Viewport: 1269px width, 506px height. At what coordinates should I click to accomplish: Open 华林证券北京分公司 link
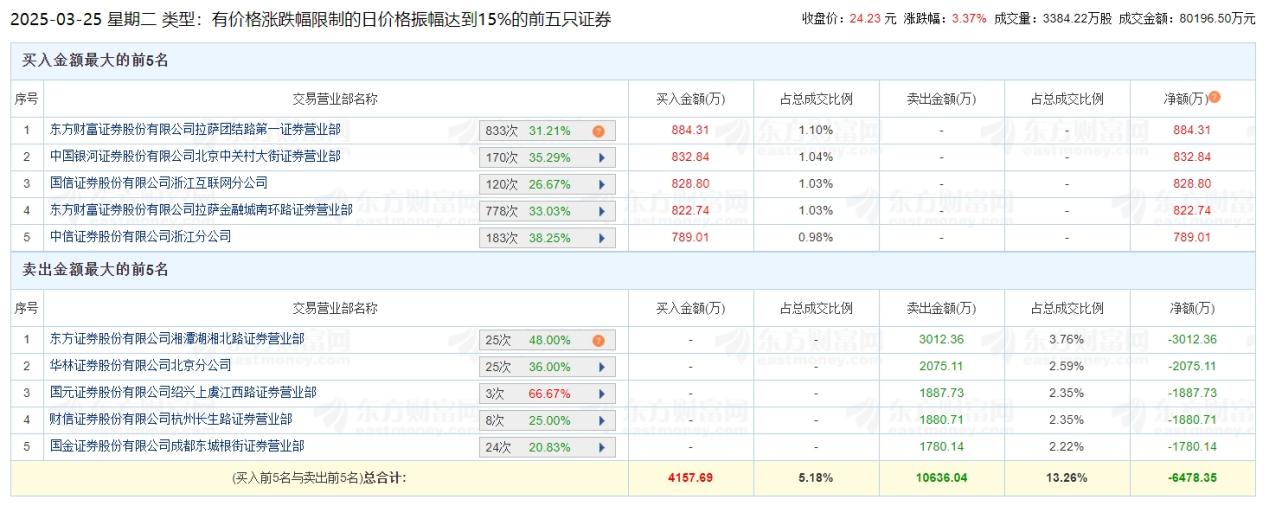(x=141, y=366)
